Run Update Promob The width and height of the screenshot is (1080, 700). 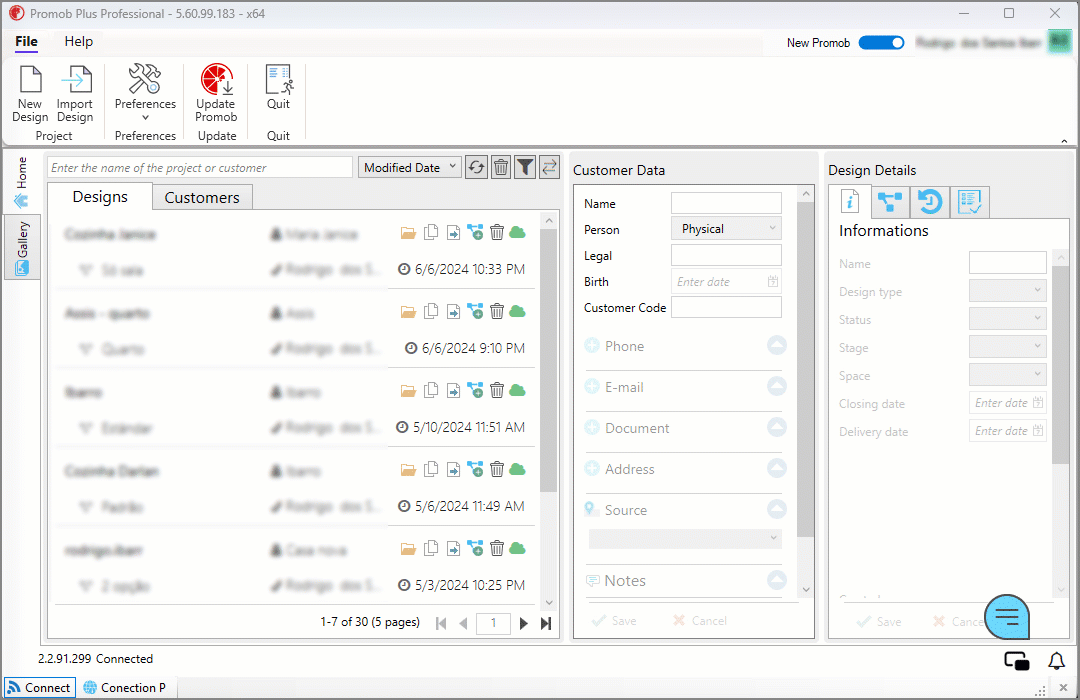[x=216, y=93]
